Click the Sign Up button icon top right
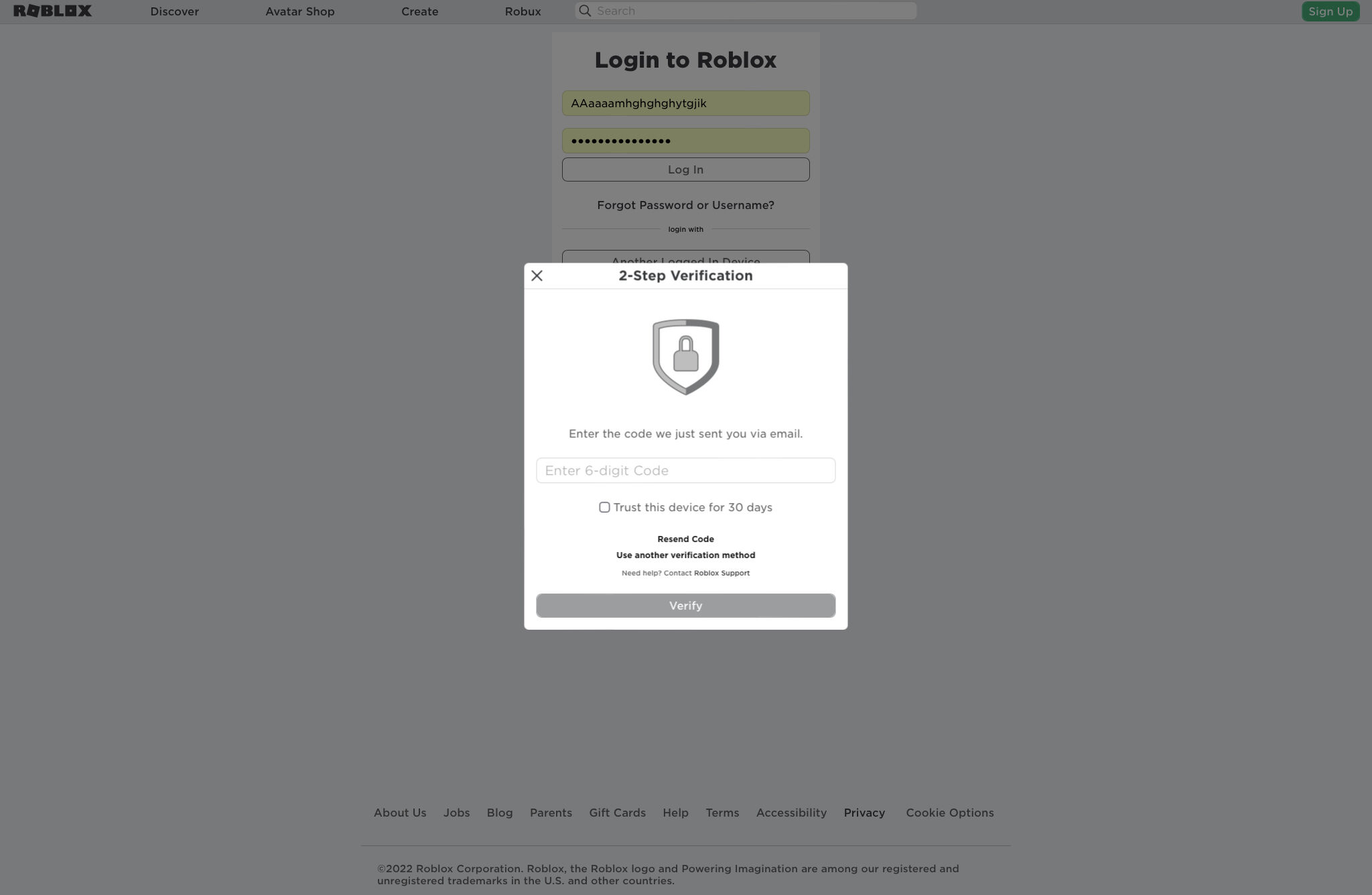The width and height of the screenshot is (1372, 895). pyautogui.click(x=1330, y=11)
